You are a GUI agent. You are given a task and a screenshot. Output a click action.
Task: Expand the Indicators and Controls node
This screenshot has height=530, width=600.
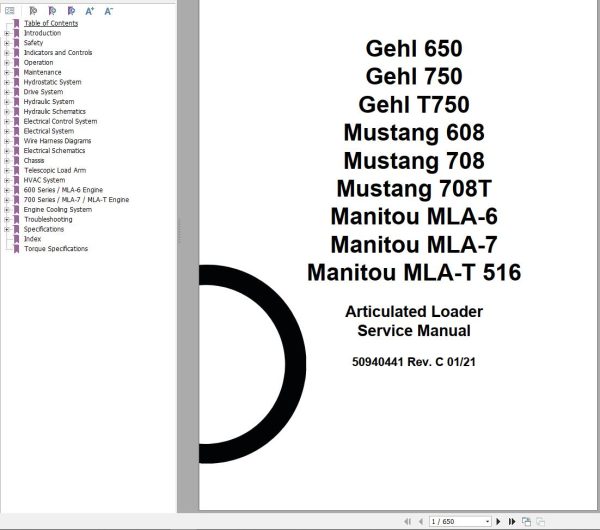coord(7,53)
